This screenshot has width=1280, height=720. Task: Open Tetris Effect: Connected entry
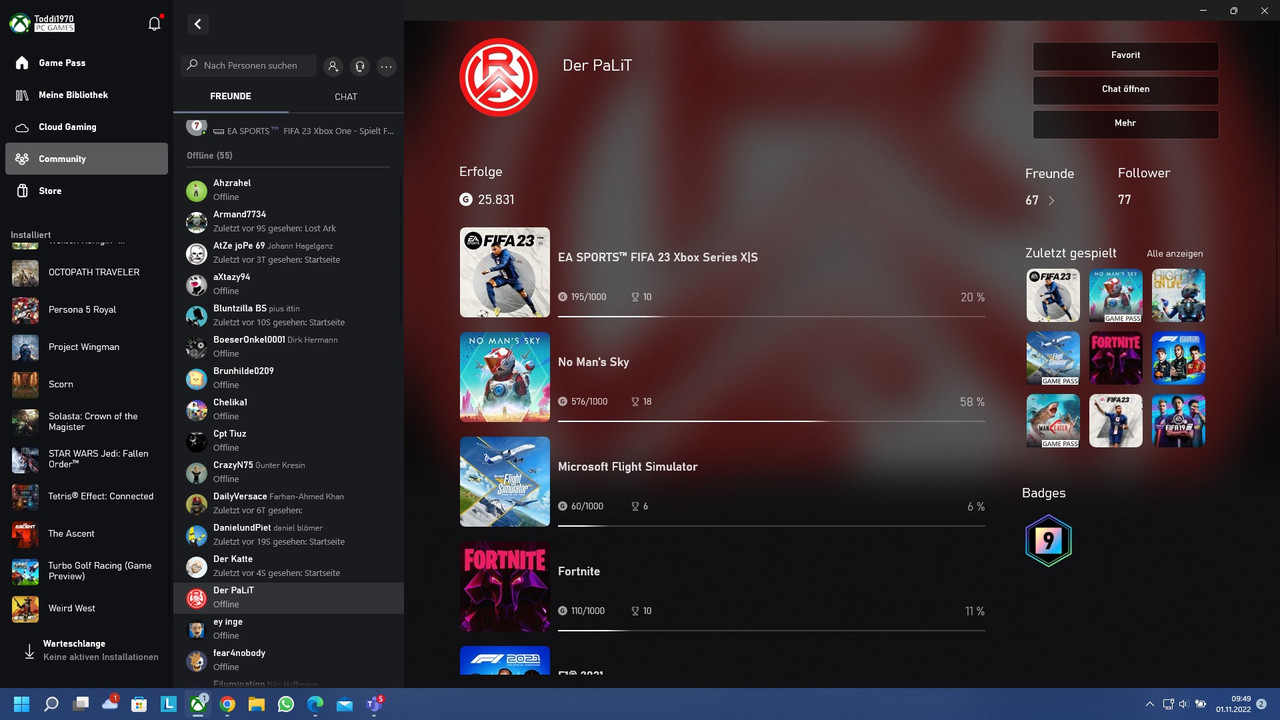coord(87,496)
